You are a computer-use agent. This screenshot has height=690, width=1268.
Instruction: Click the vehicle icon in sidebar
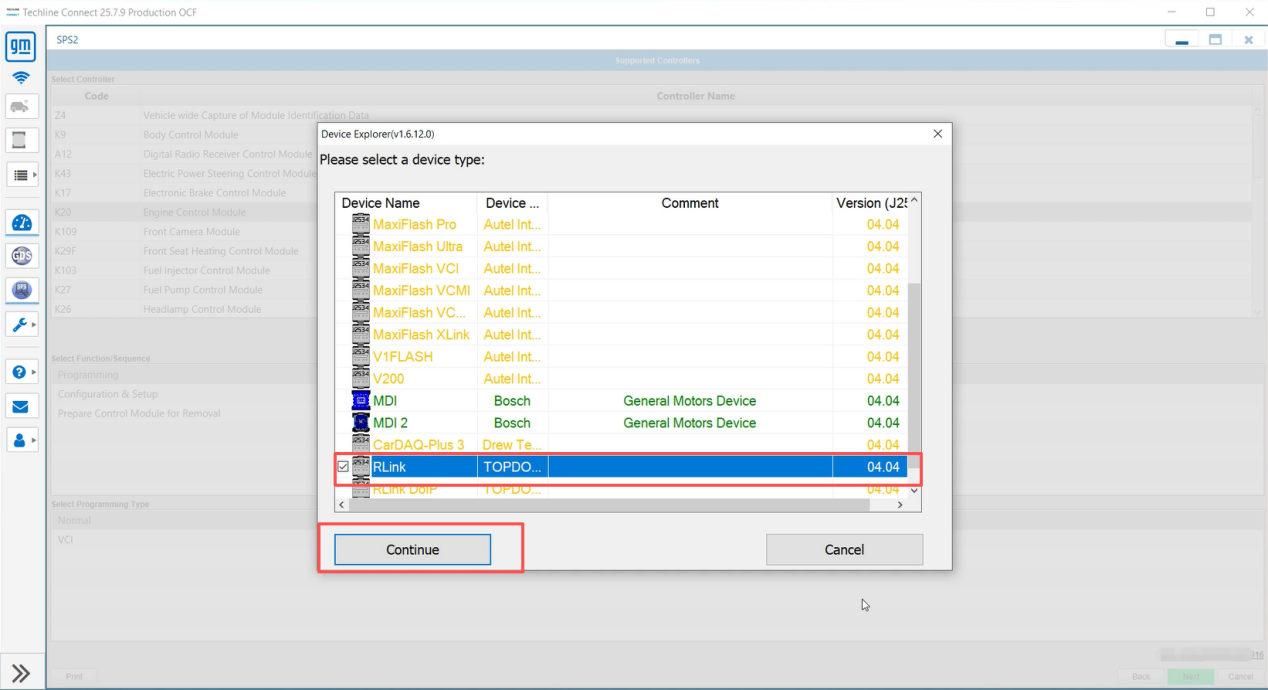21,106
